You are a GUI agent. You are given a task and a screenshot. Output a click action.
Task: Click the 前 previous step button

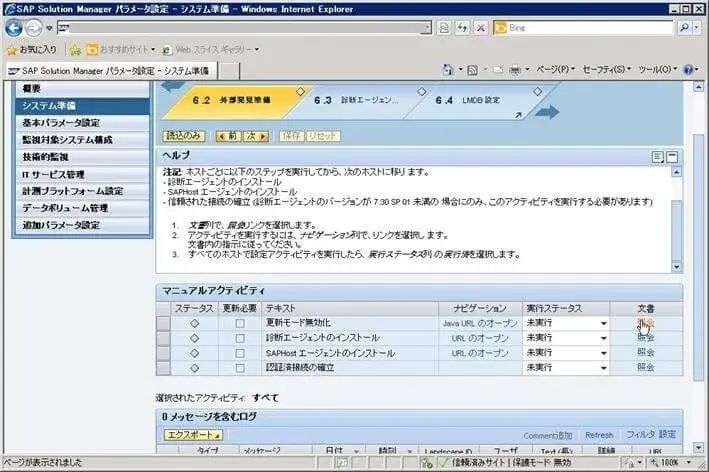(228, 136)
